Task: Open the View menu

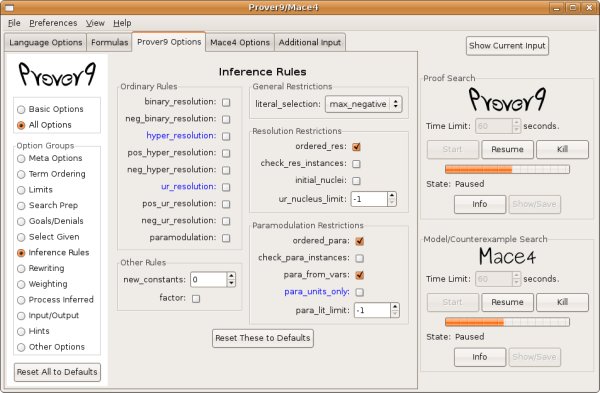Action: (x=95, y=23)
